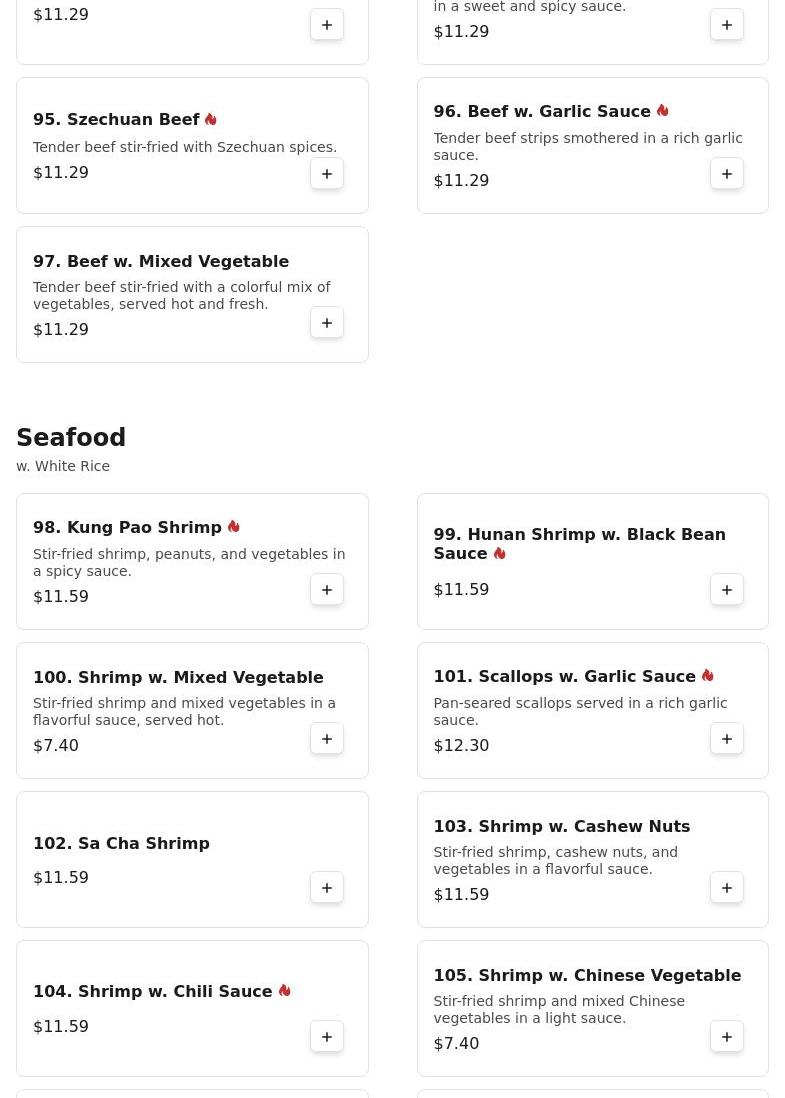Viewport: 785px width, 1098px height.
Task: Add Beef w. Mixed Vegetable to order
Action: [x=327, y=323]
